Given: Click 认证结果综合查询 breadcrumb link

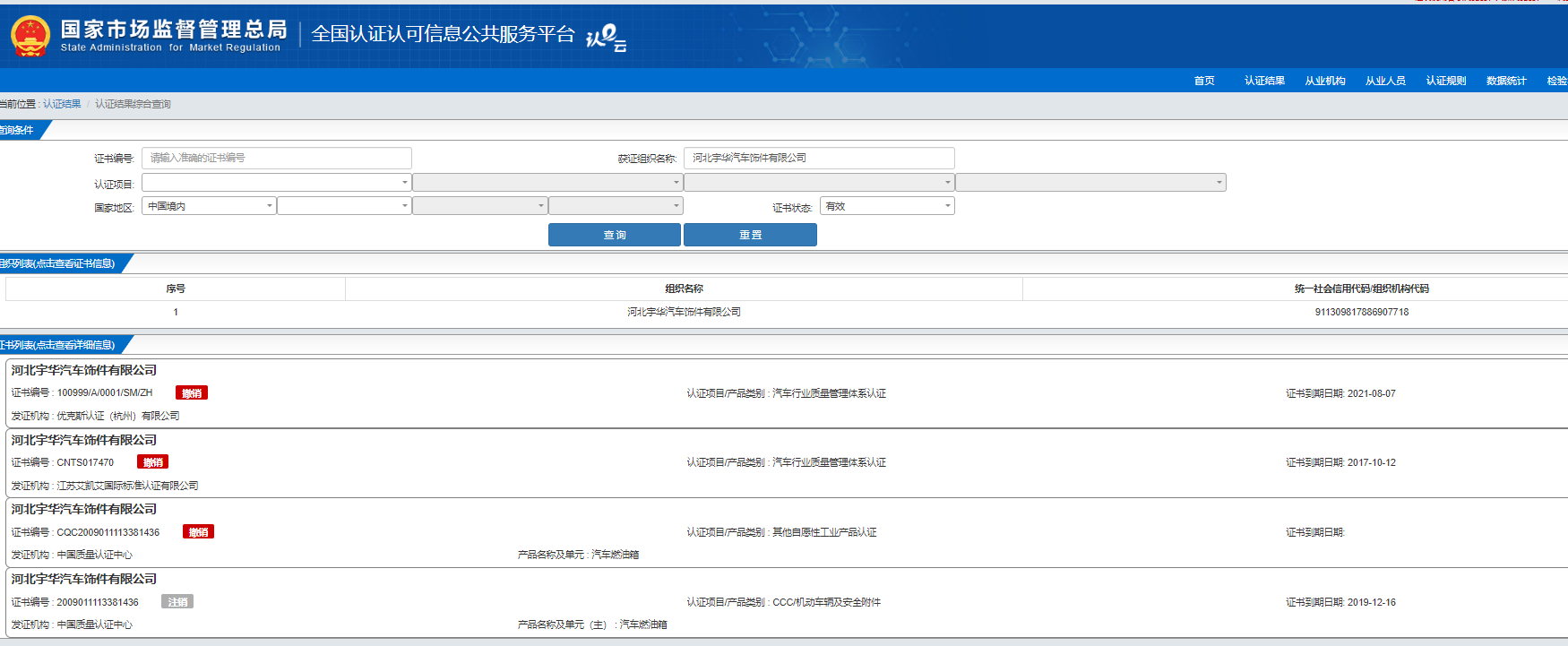Looking at the screenshot, I should [133, 104].
